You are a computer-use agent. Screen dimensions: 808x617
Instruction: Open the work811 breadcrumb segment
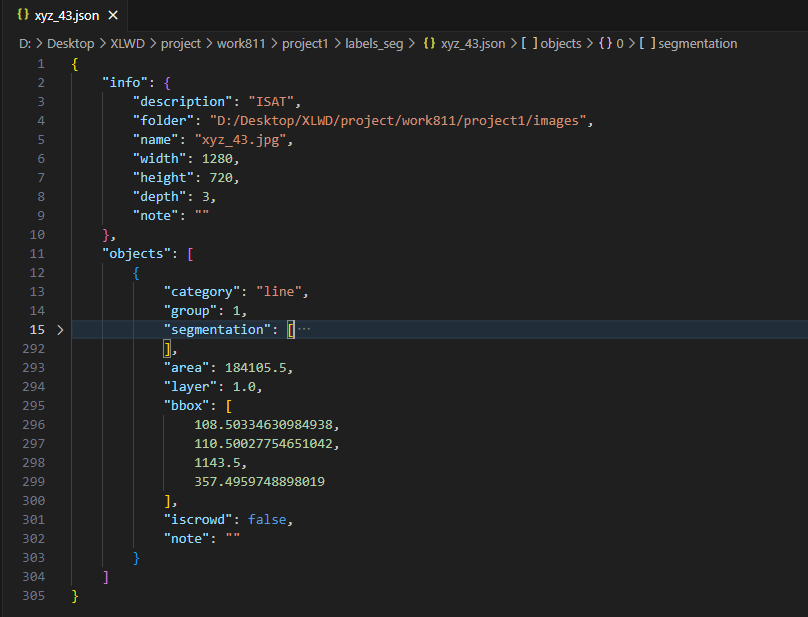pyautogui.click(x=241, y=44)
